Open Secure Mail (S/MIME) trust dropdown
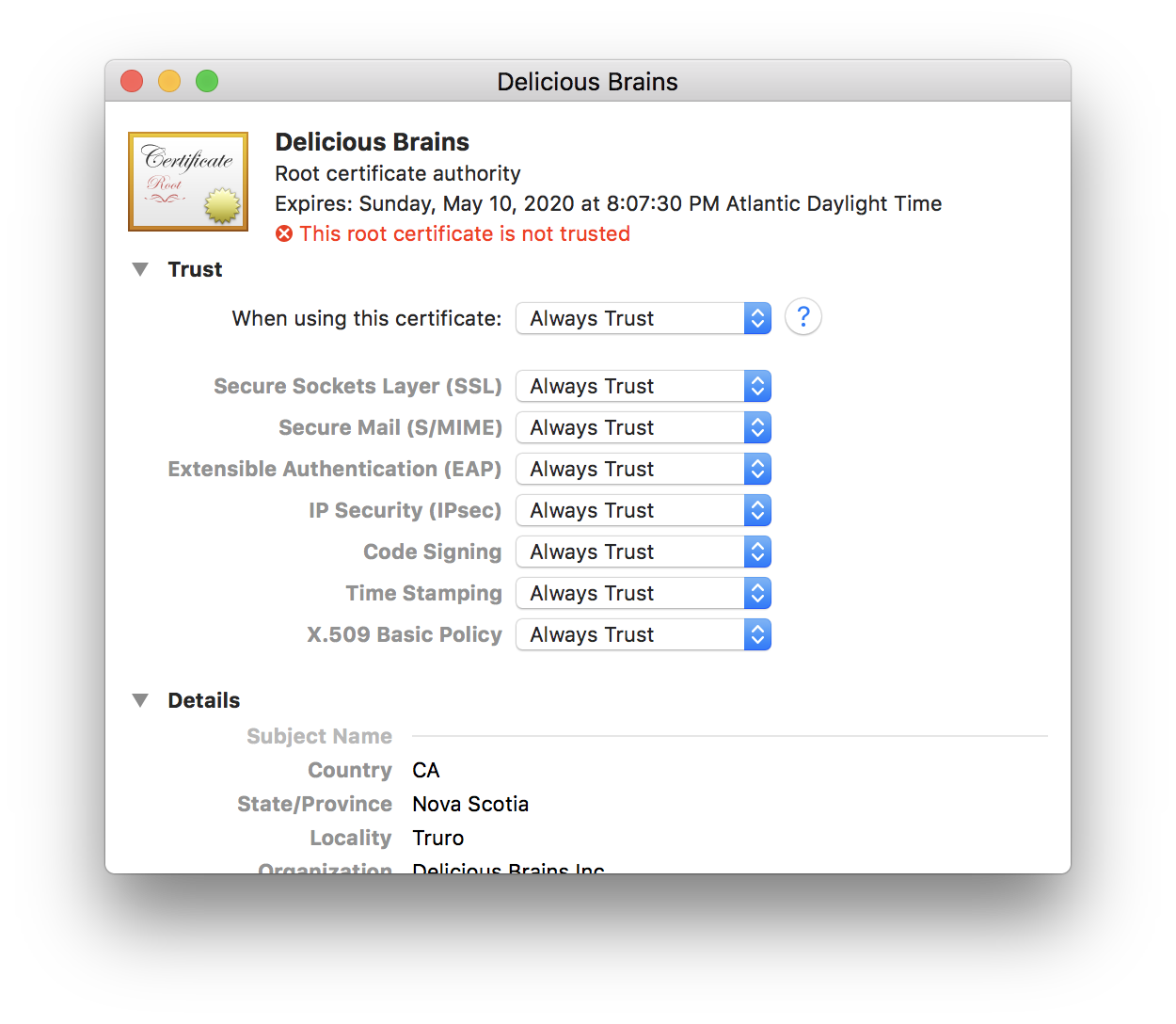The image size is (1176, 1024). (644, 427)
